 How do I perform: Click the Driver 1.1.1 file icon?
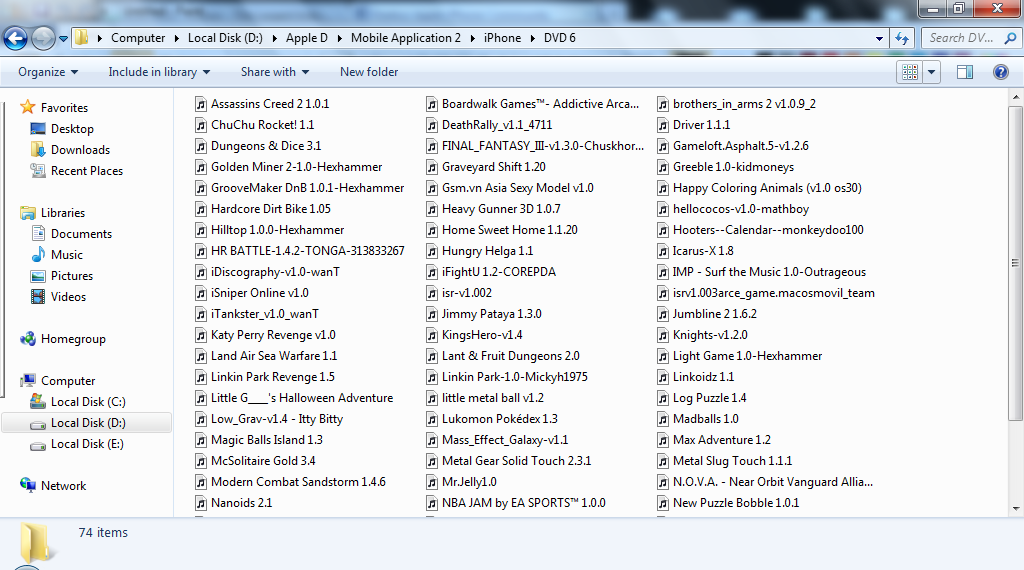pyautogui.click(x=663, y=125)
